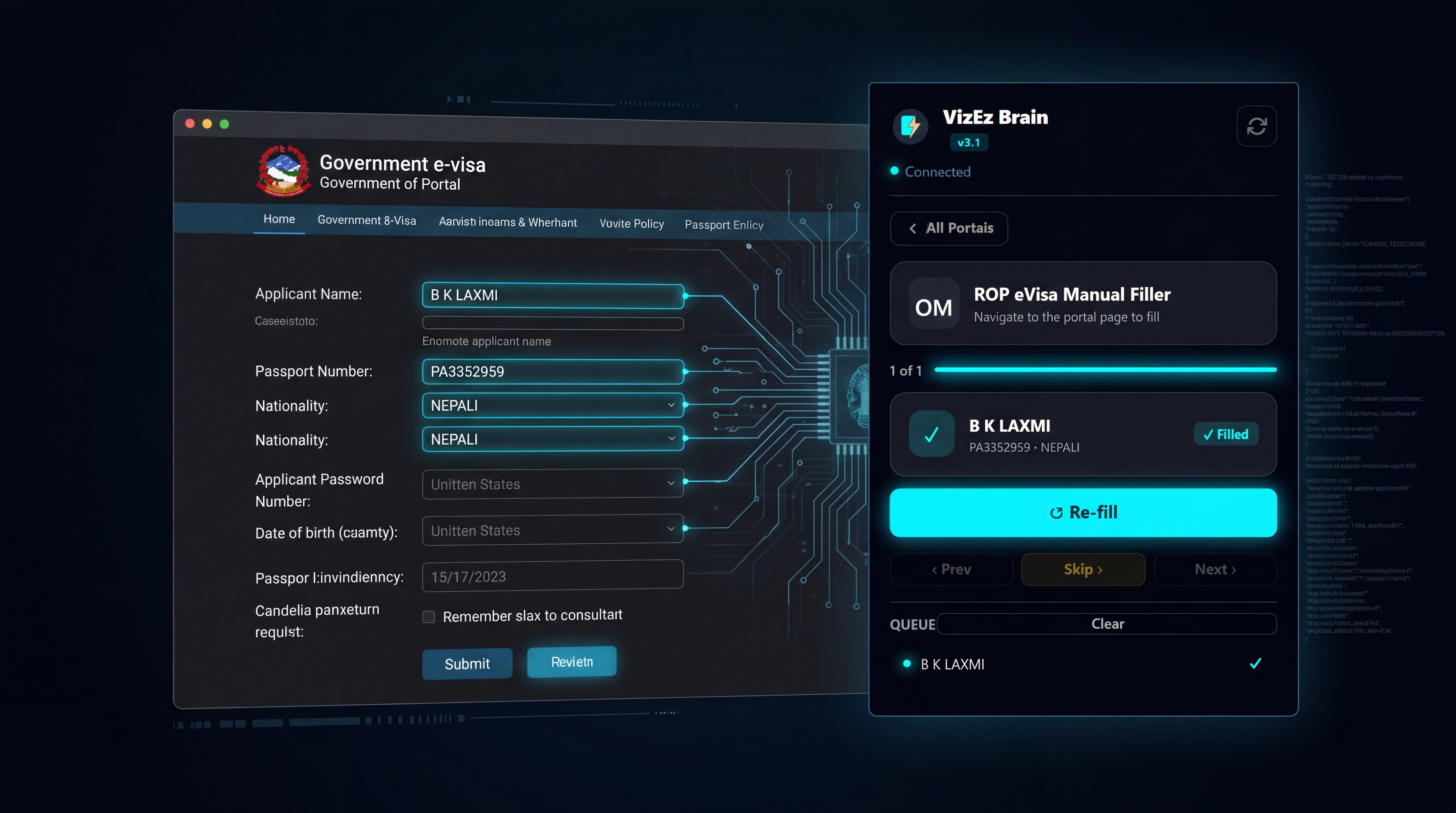Click the OM portal badge icon
This screenshot has height=813, width=1456.
pyautogui.click(x=934, y=304)
